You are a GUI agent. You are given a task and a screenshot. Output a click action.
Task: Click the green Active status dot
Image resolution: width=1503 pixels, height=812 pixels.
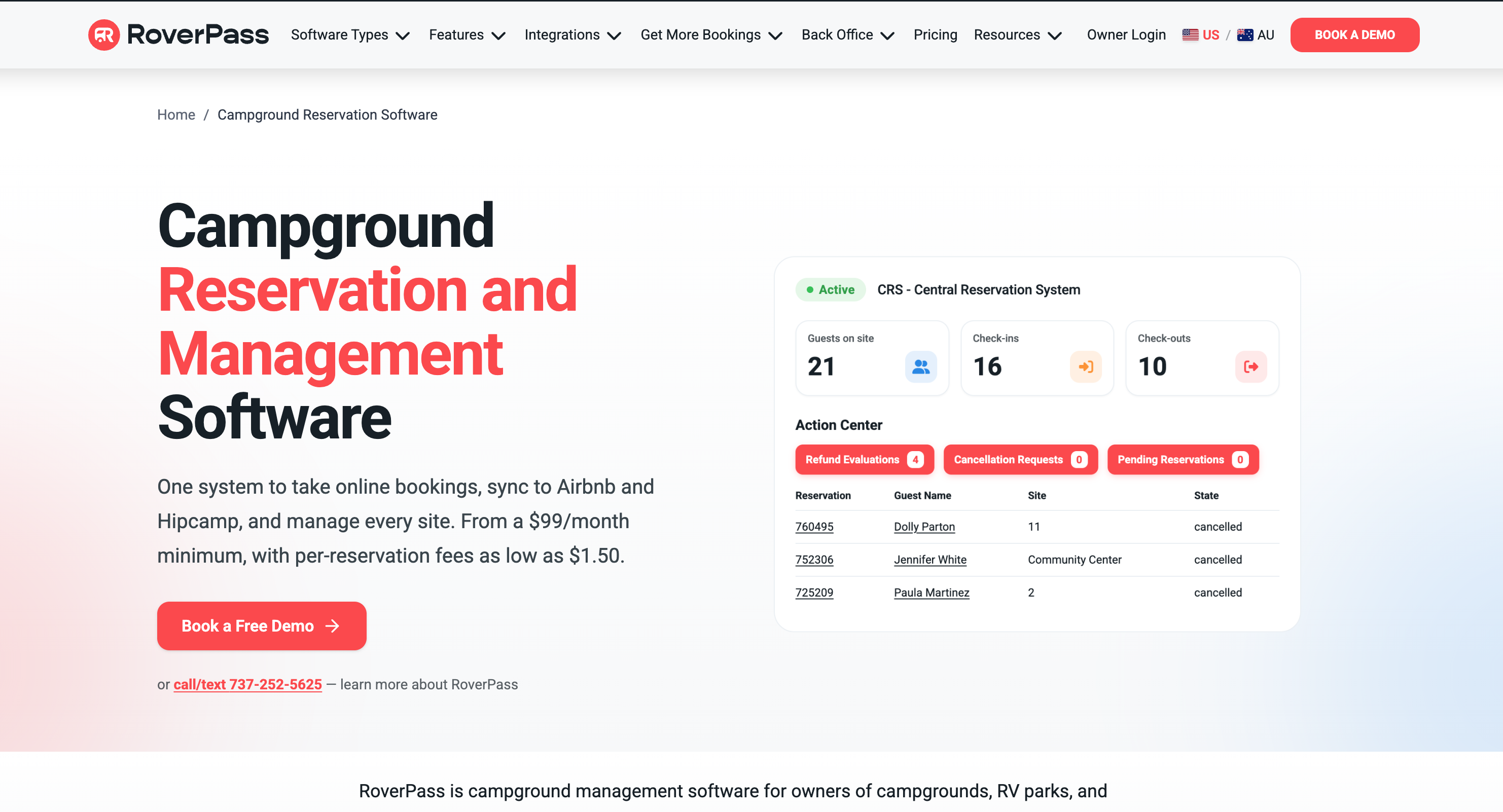810,289
